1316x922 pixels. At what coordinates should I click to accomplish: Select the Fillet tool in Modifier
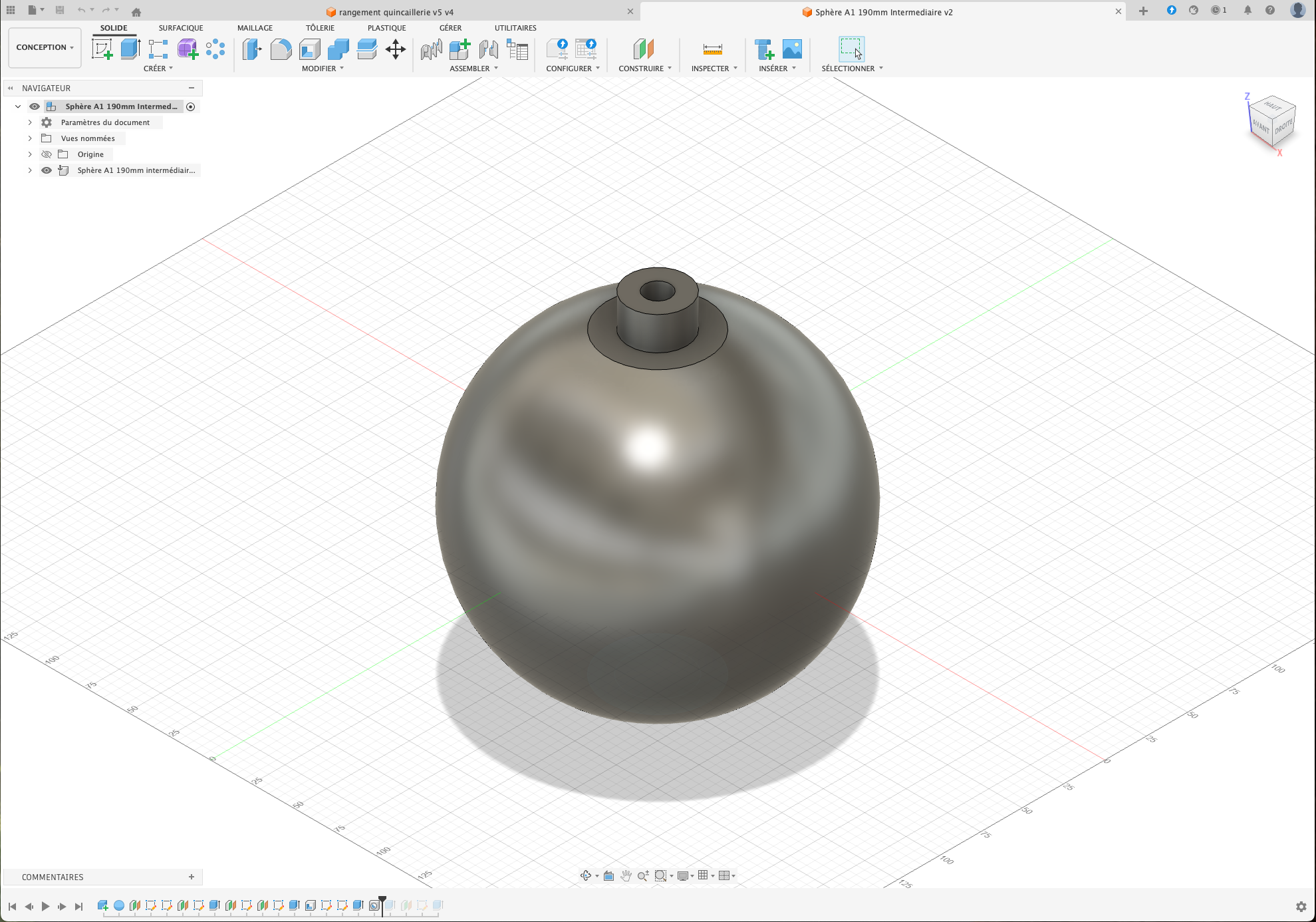coord(281,49)
